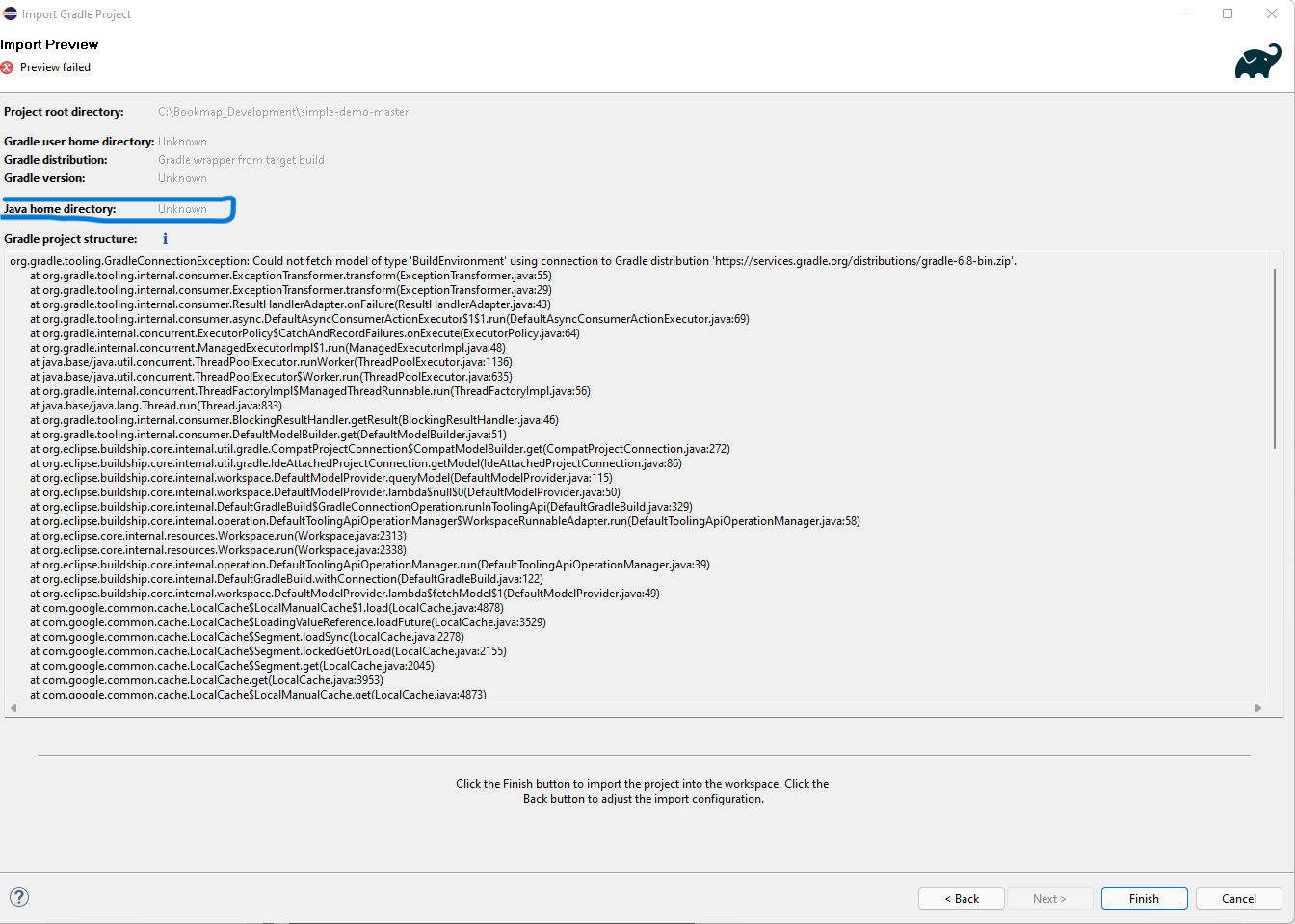Open help with the question mark icon
The width and height of the screenshot is (1295, 924).
[19, 897]
